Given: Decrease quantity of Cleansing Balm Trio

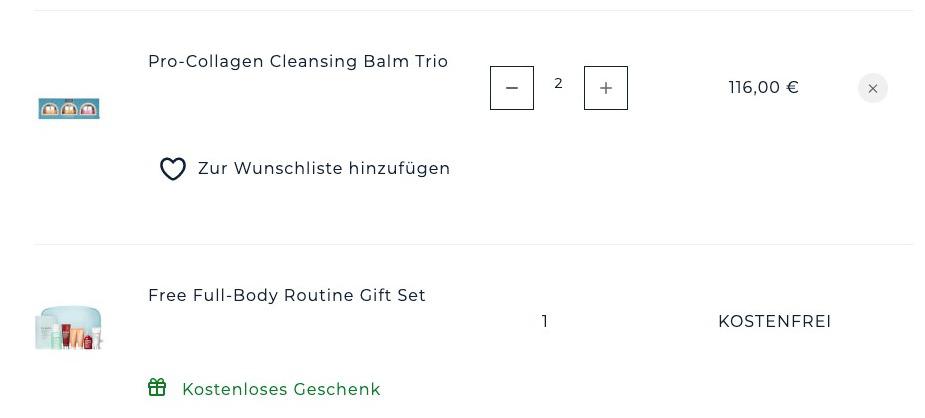Looking at the screenshot, I should tap(512, 88).
